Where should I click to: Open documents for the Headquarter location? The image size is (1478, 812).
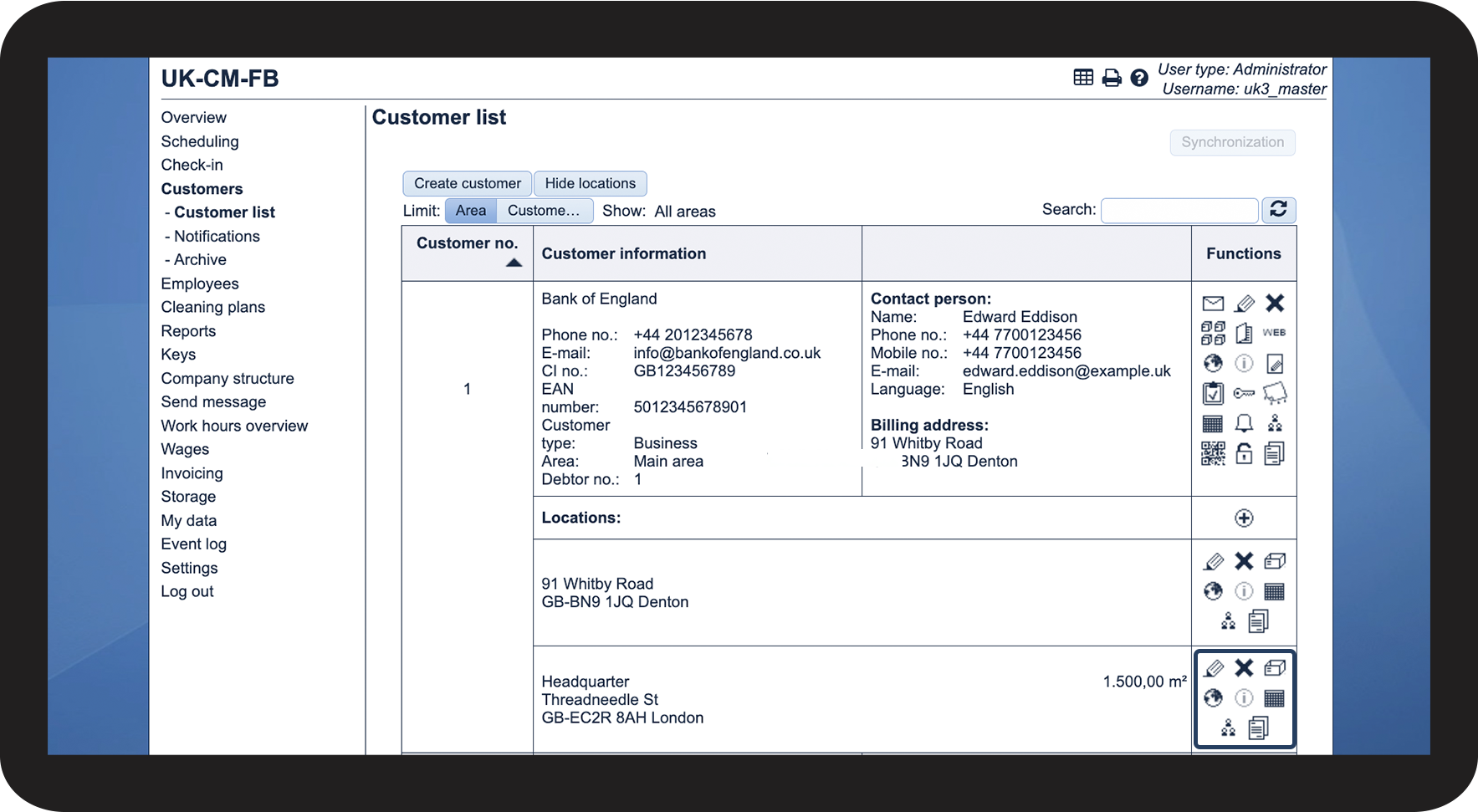click(x=1259, y=728)
